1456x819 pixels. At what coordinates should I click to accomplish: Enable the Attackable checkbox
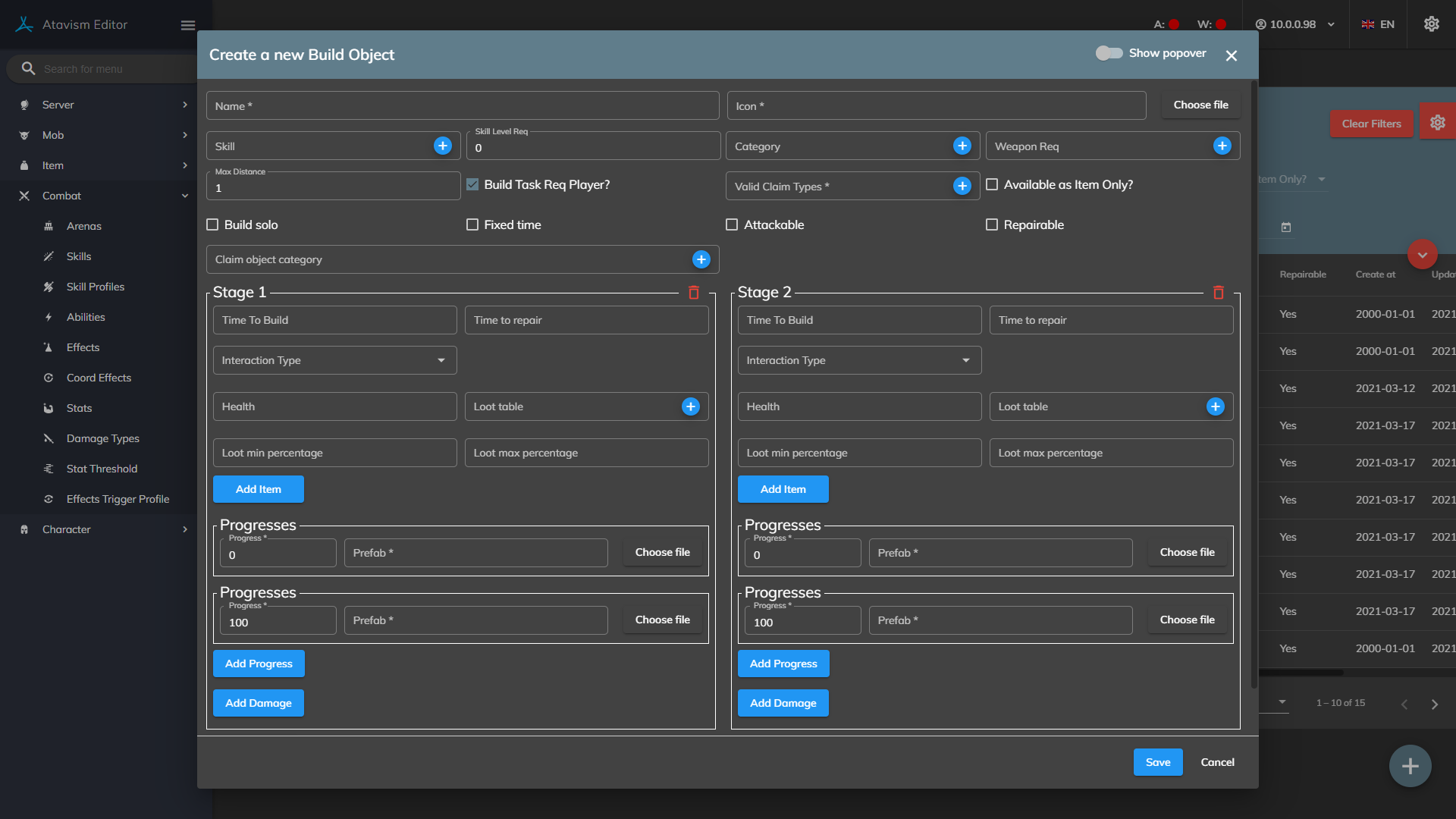coord(732,224)
